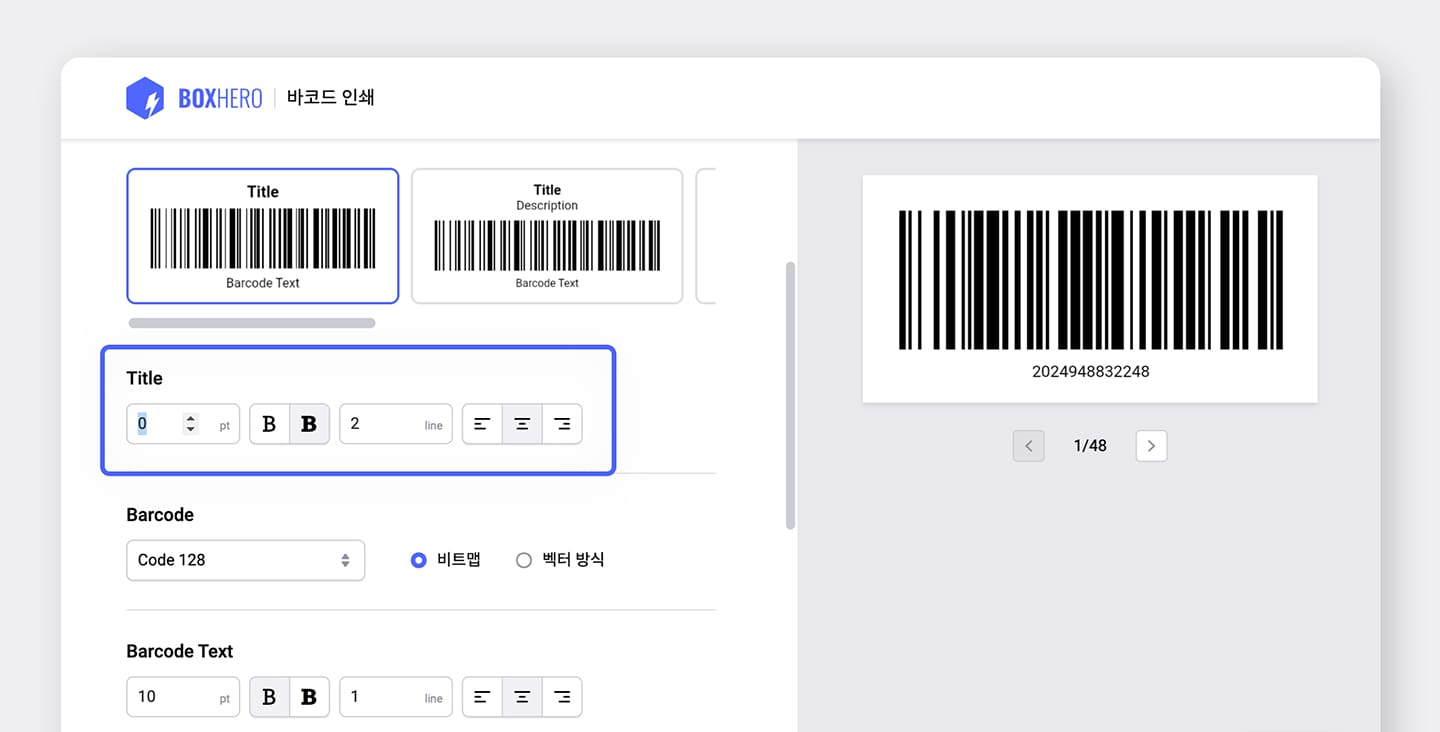Image resolution: width=1440 pixels, height=732 pixels.
Task: Click the barcode label preview image
Action: (1090, 289)
